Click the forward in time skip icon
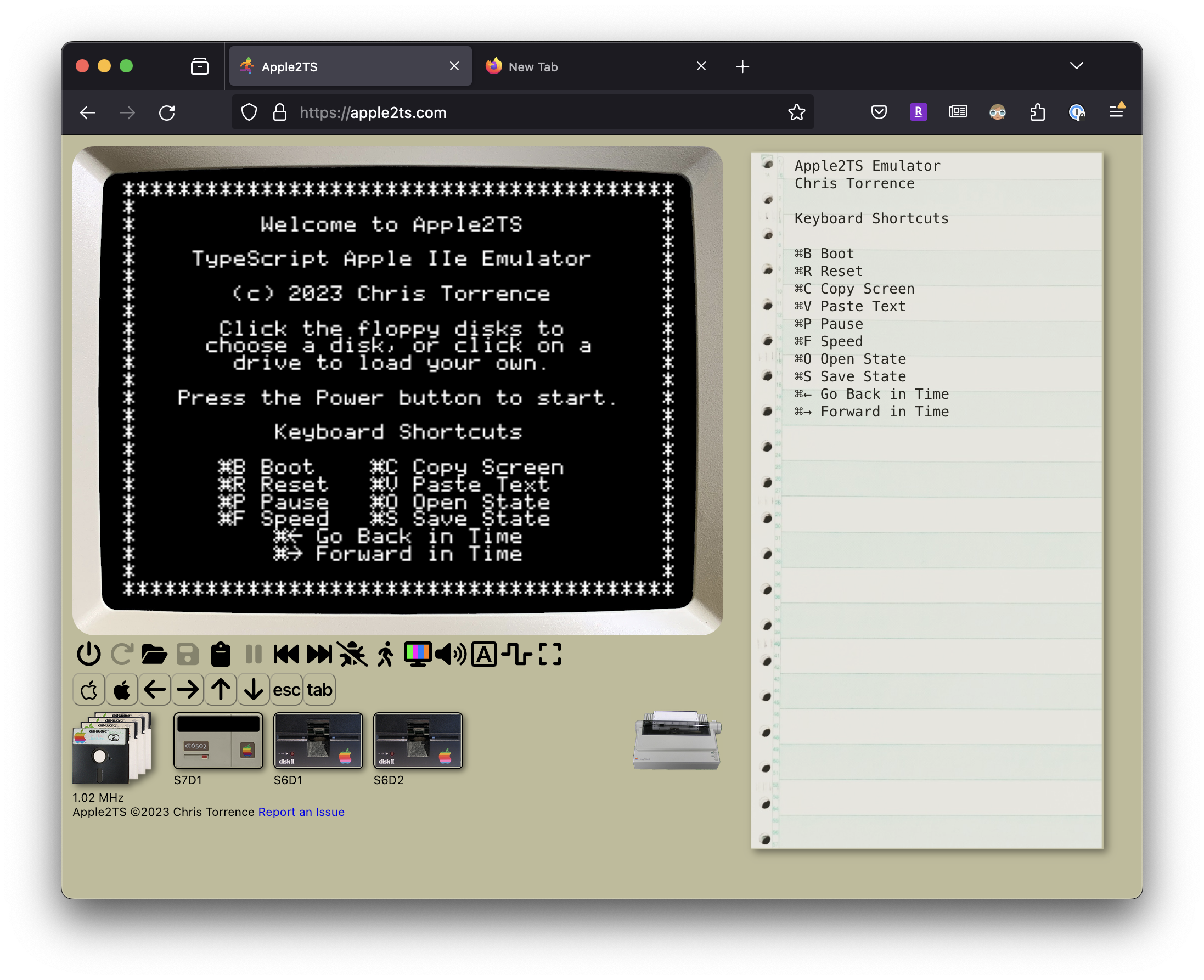Screen dimensions: 1204x980 click(319, 655)
